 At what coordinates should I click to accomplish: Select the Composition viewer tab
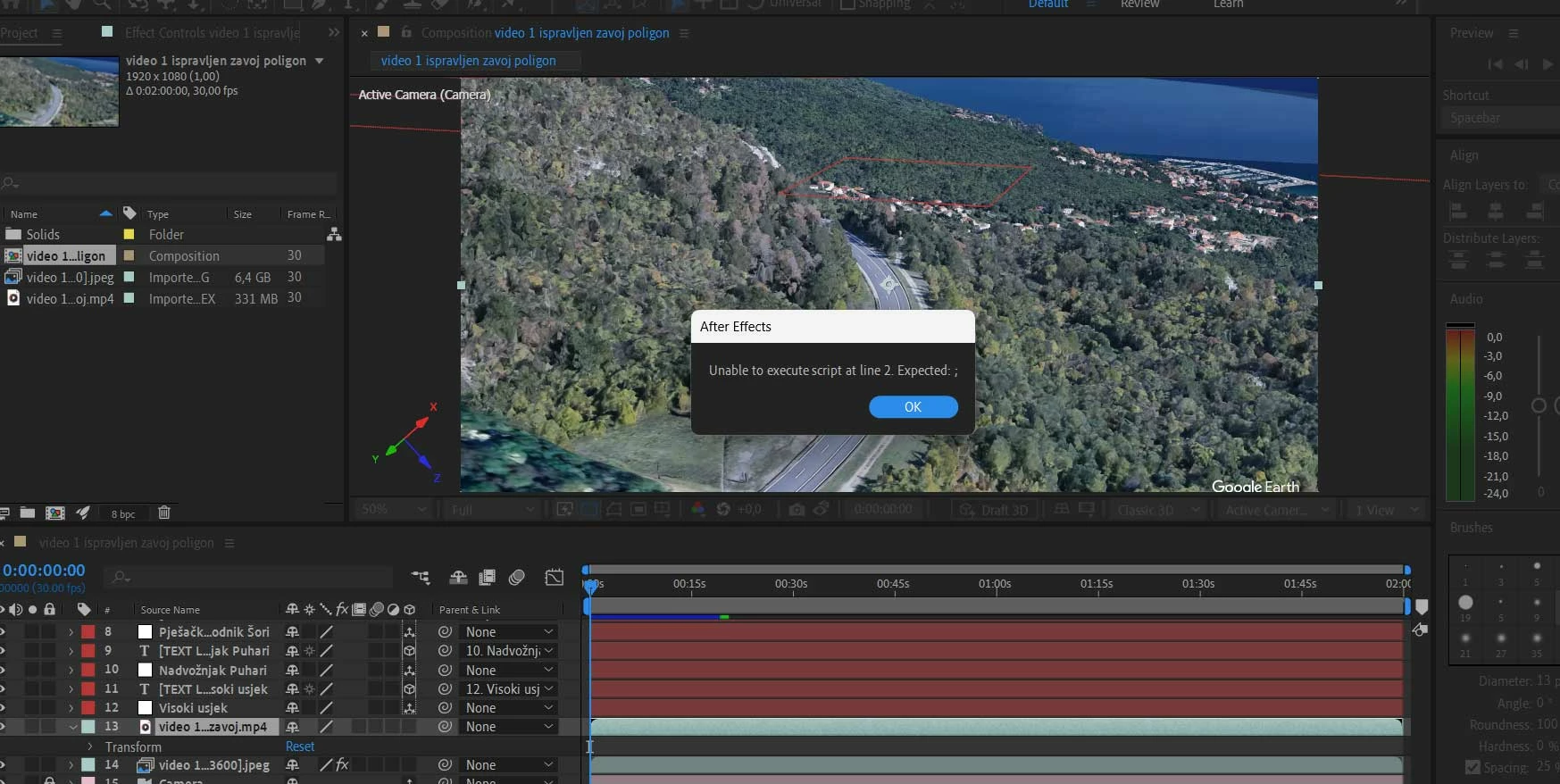(x=545, y=32)
